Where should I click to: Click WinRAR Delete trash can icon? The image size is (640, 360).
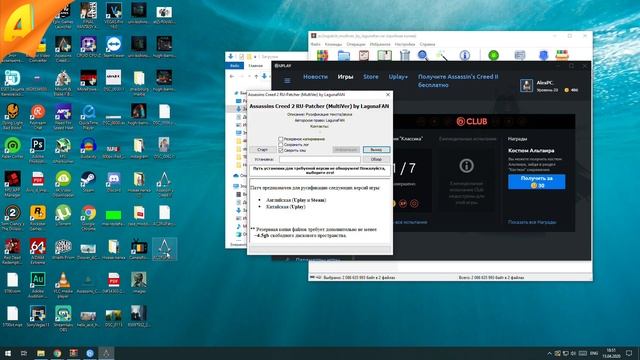tap(404, 55)
